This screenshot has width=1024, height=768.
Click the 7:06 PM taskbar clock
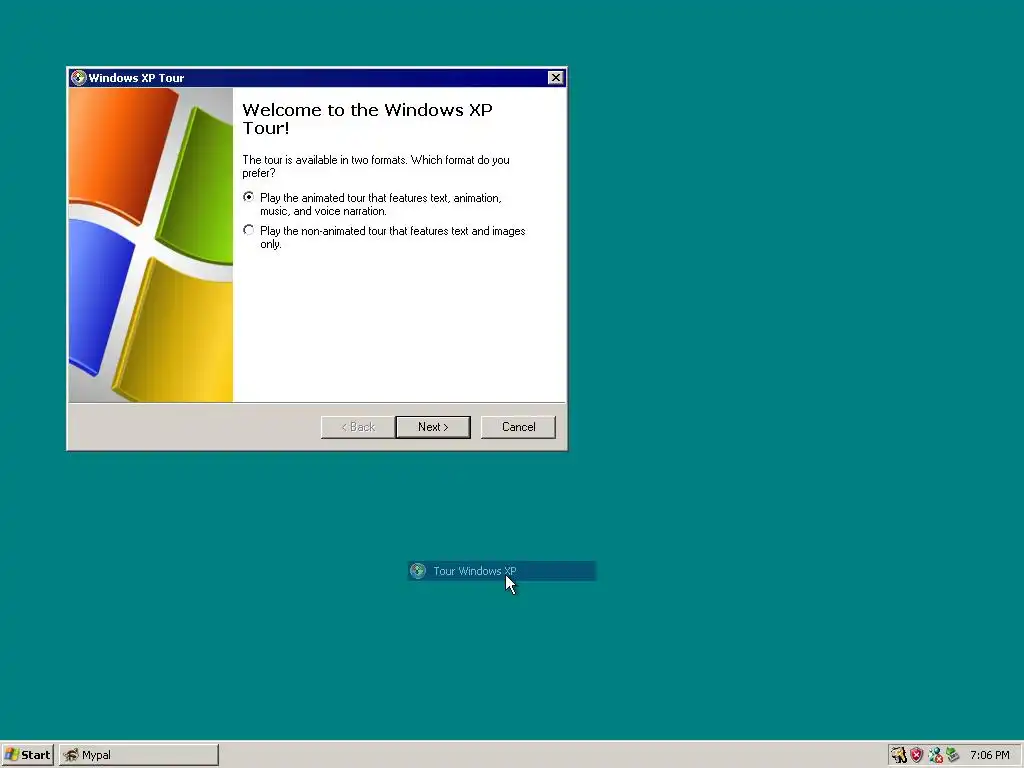click(989, 755)
